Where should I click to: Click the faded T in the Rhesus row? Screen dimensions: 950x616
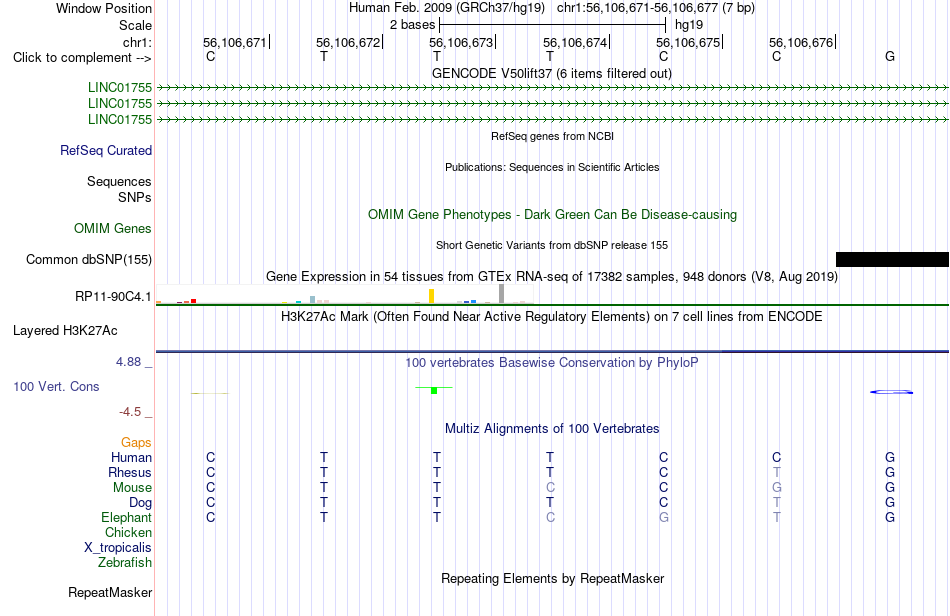tap(777, 472)
